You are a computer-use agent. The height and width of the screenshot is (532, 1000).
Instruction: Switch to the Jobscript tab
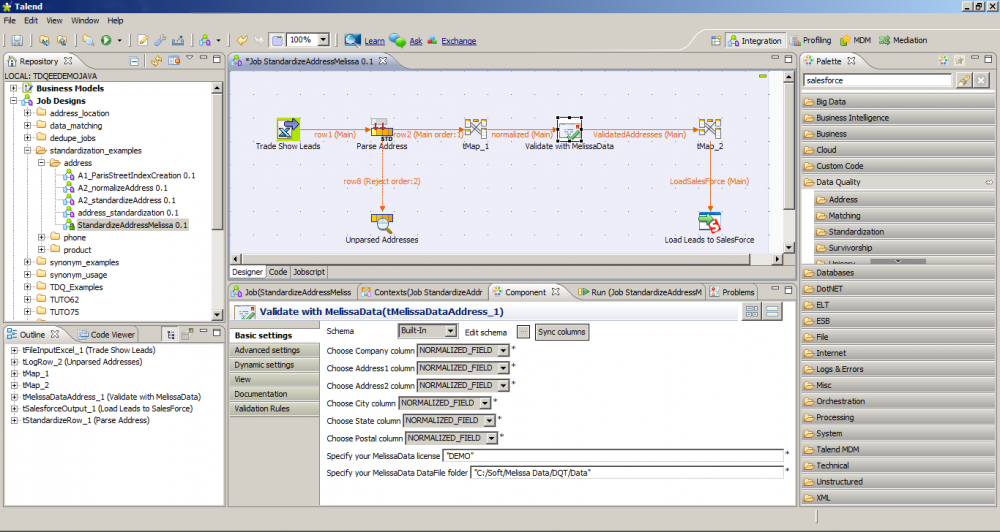pos(309,272)
